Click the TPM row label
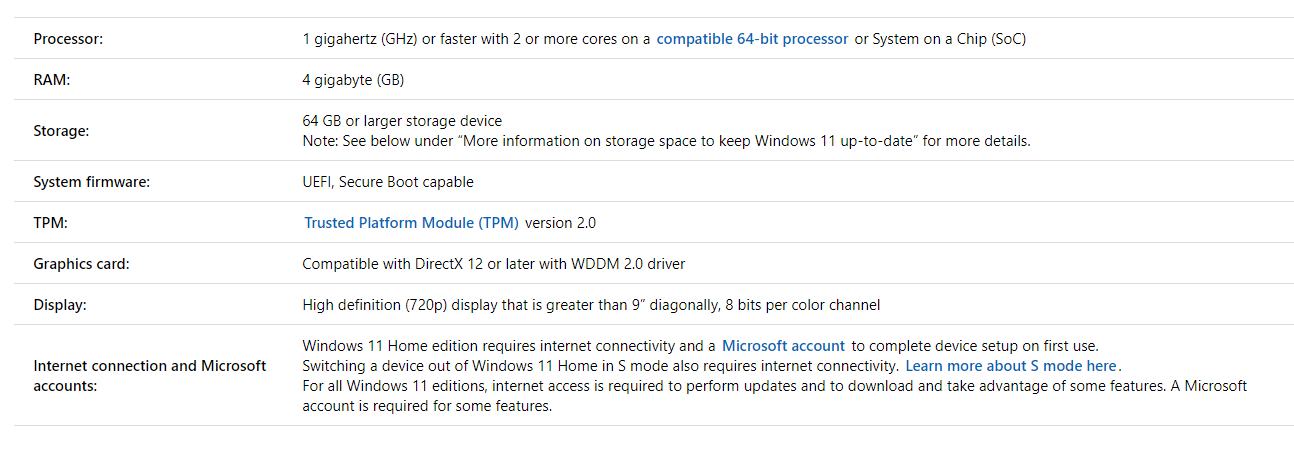Image resolution: width=1294 pixels, height=454 pixels. [50, 223]
